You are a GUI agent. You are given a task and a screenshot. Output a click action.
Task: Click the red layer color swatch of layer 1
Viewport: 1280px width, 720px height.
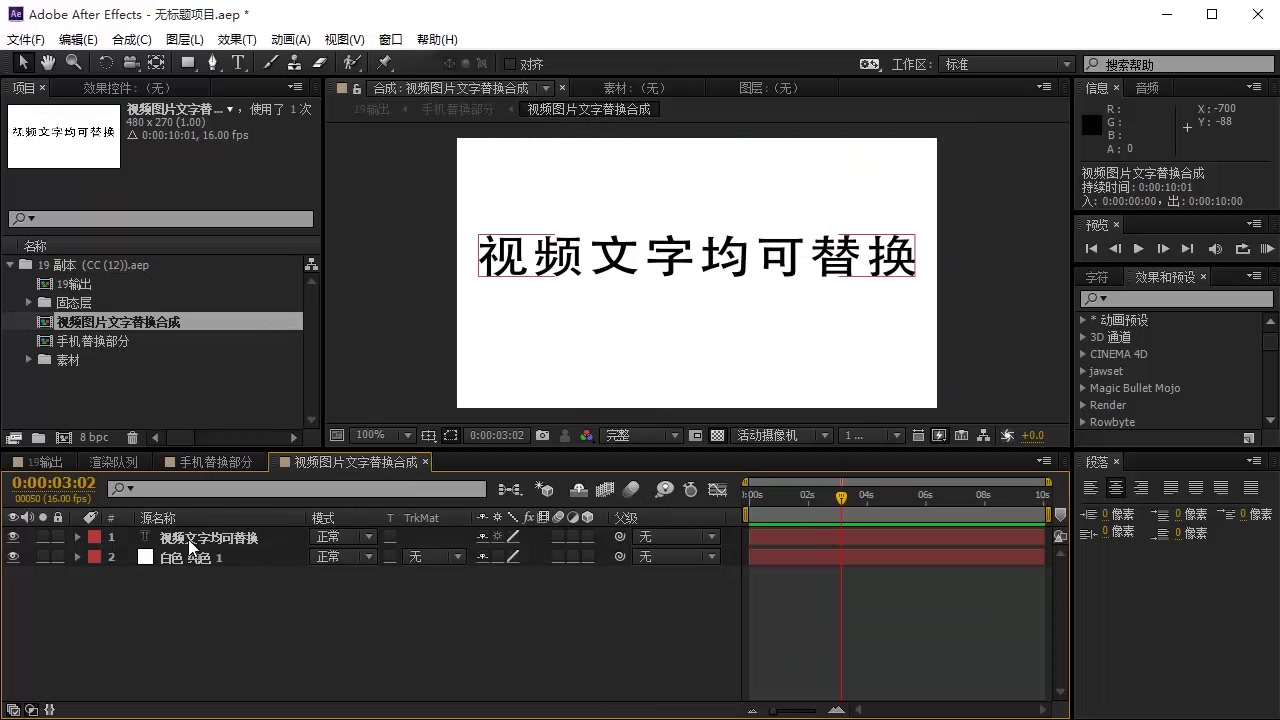(95, 537)
